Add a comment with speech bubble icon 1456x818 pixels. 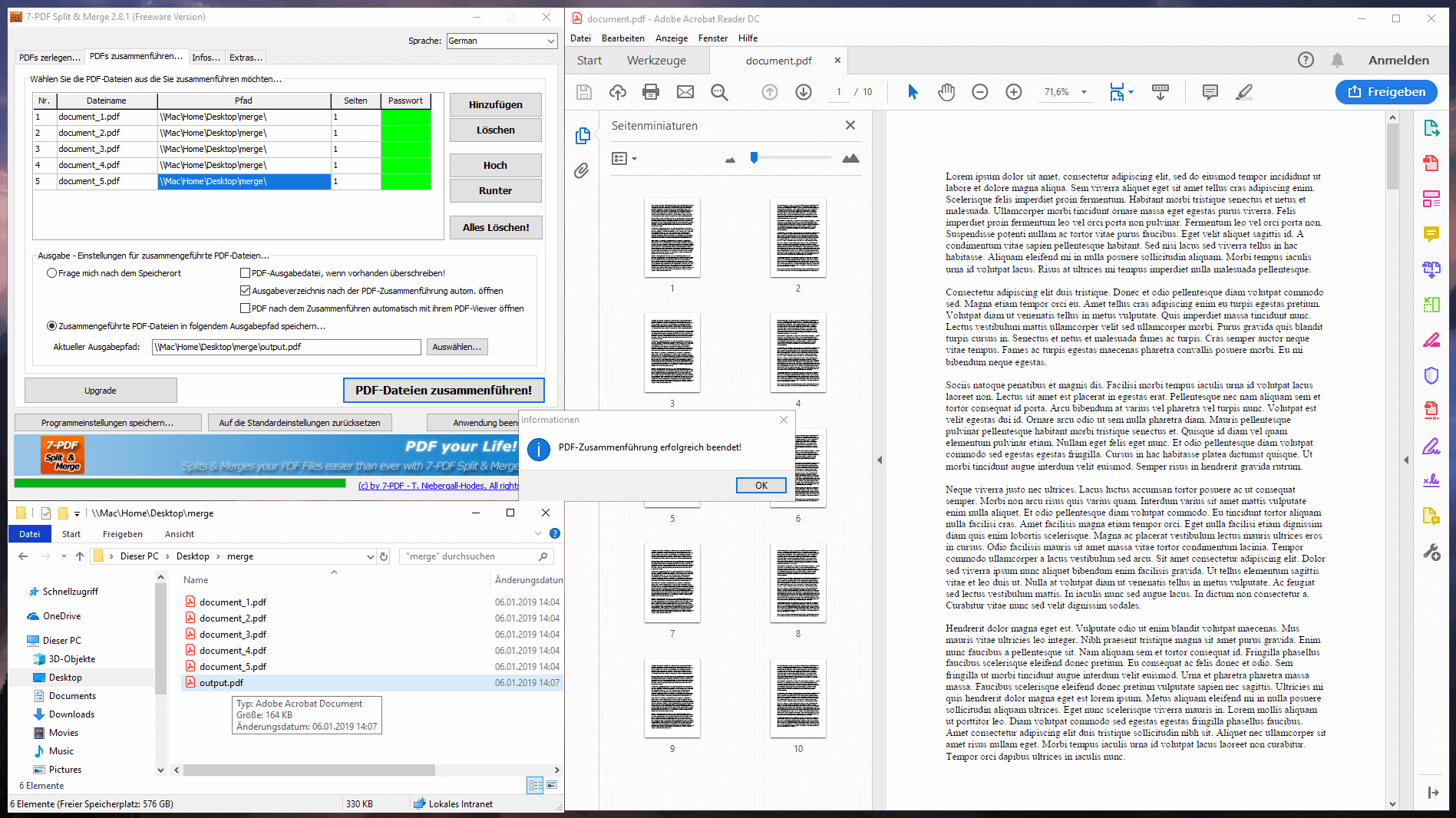(x=1210, y=92)
